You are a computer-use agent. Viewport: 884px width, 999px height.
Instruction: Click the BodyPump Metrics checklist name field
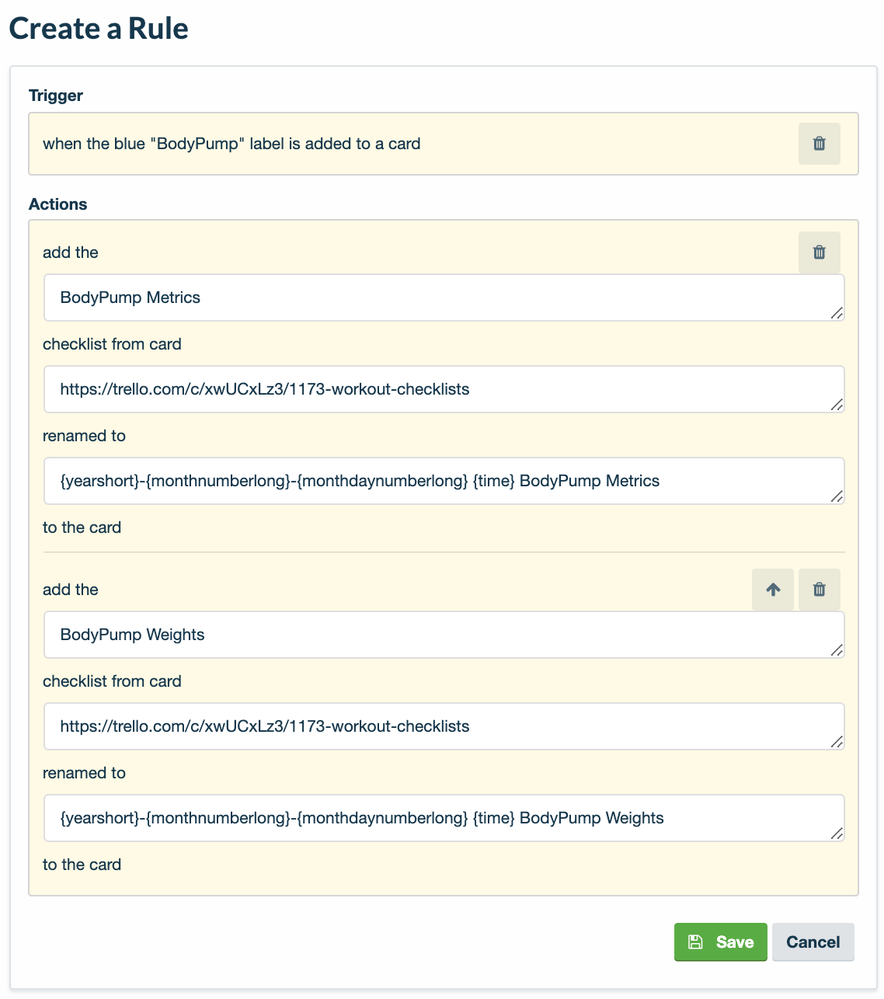point(440,297)
